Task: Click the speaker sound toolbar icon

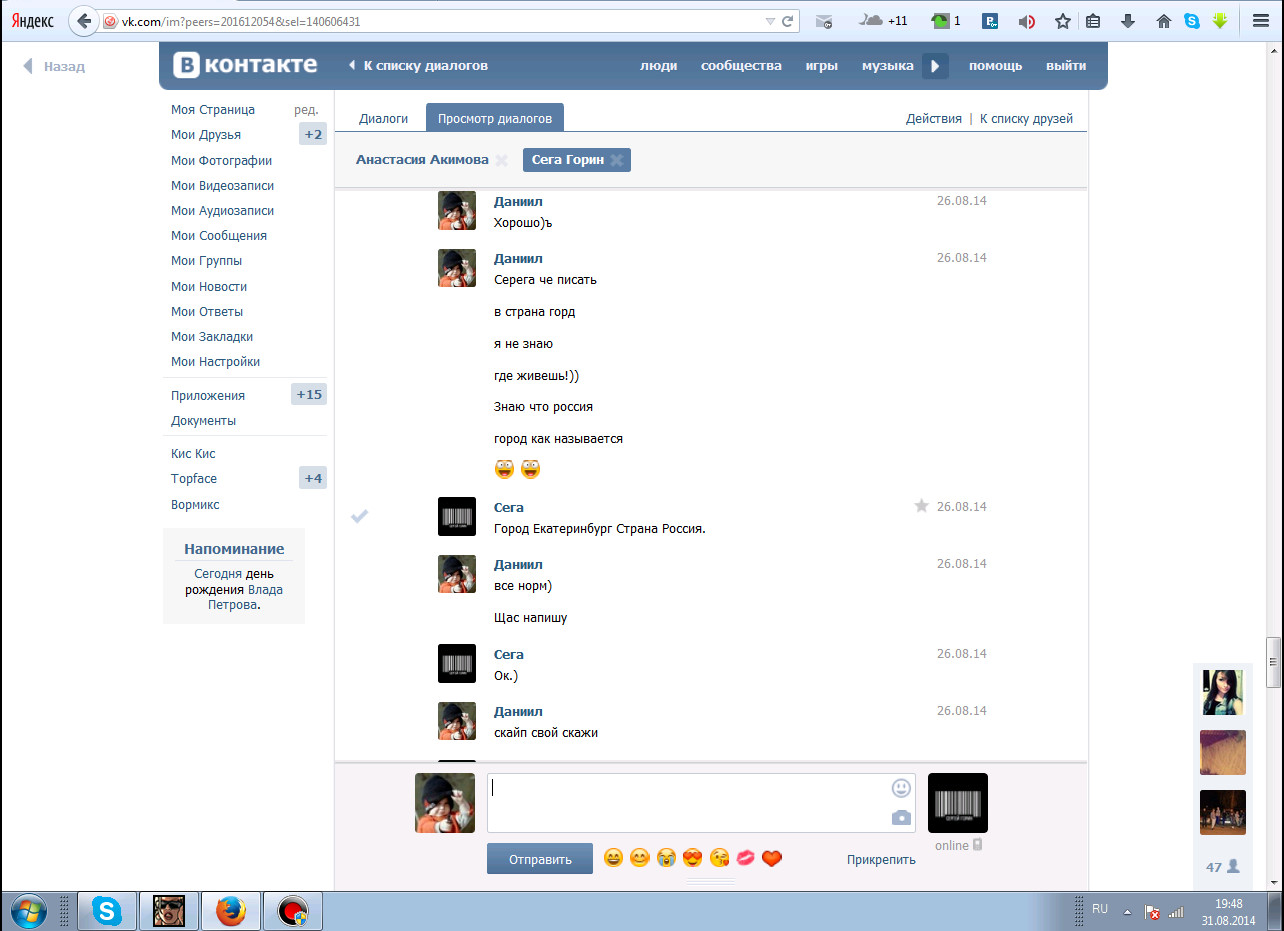Action: tap(1027, 21)
